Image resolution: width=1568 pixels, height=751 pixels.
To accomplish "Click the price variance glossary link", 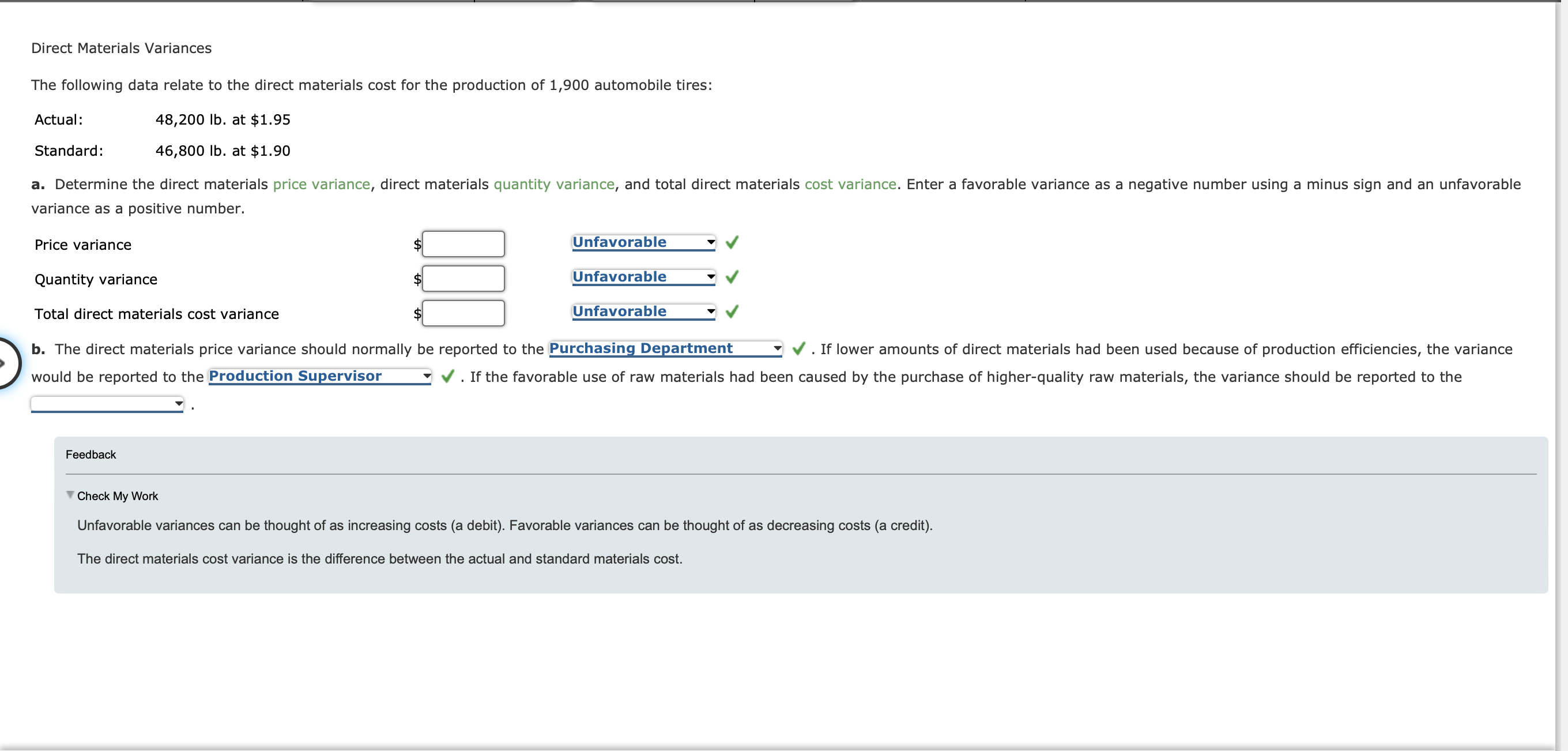I will (322, 185).
